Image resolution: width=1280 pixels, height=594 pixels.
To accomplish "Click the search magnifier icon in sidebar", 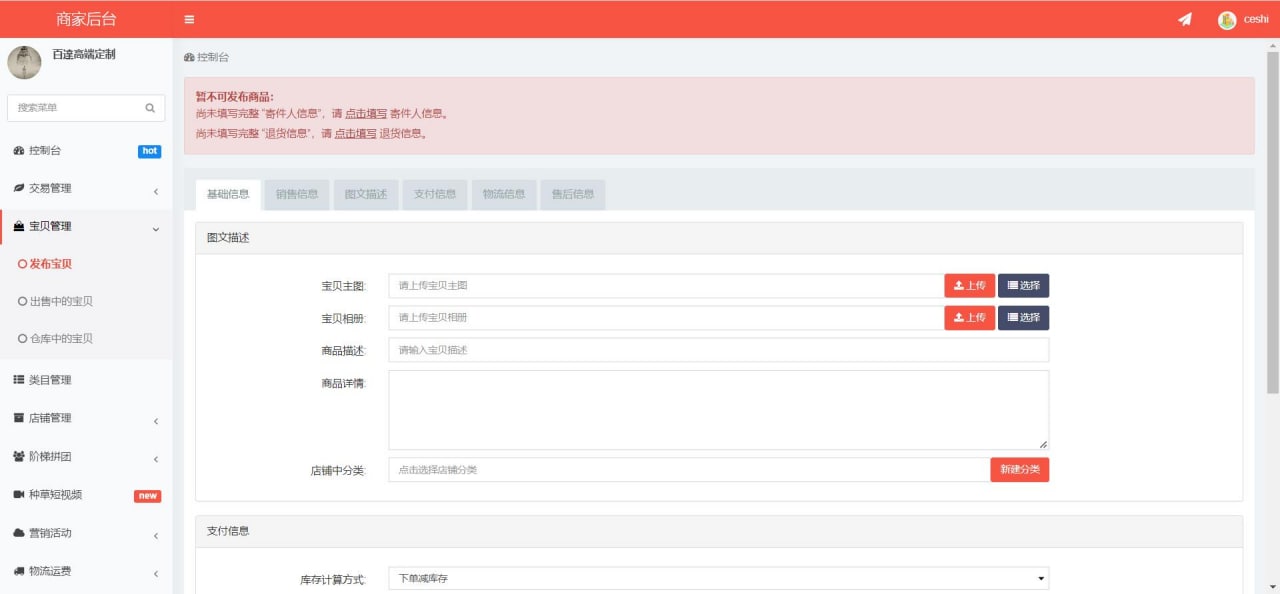I will (150, 108).
